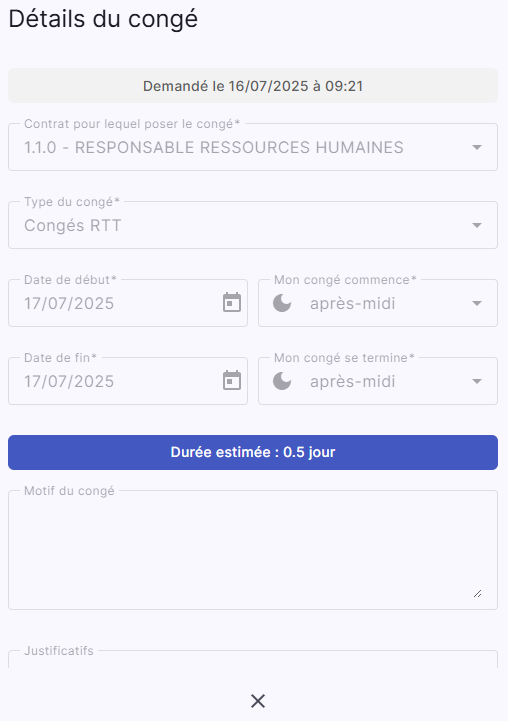Screen dimensions: 508x721
Task: Open the Mon congé se termine dropdown arrow
Action: 477,381
